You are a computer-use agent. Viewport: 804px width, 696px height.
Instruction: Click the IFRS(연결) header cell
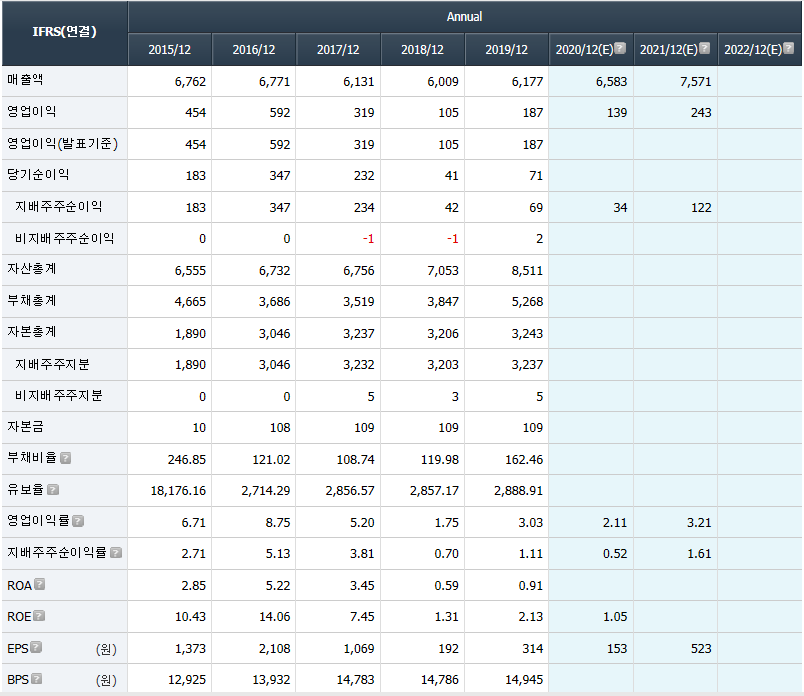65,32
